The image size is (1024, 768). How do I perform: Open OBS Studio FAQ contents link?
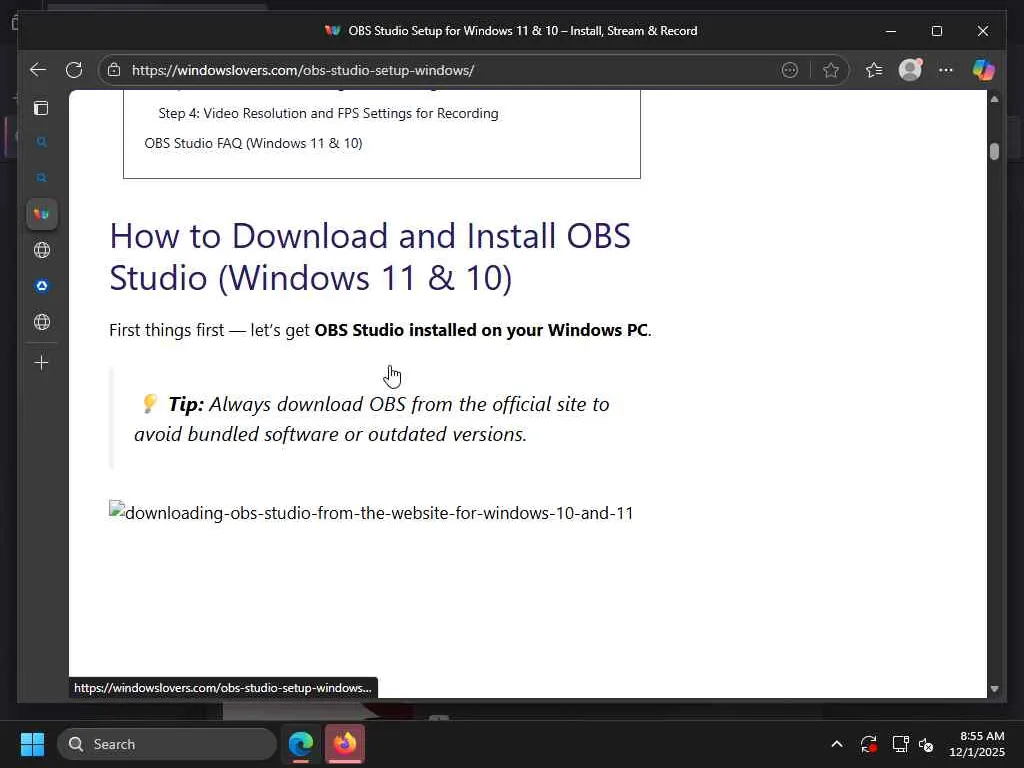point(253,143)
